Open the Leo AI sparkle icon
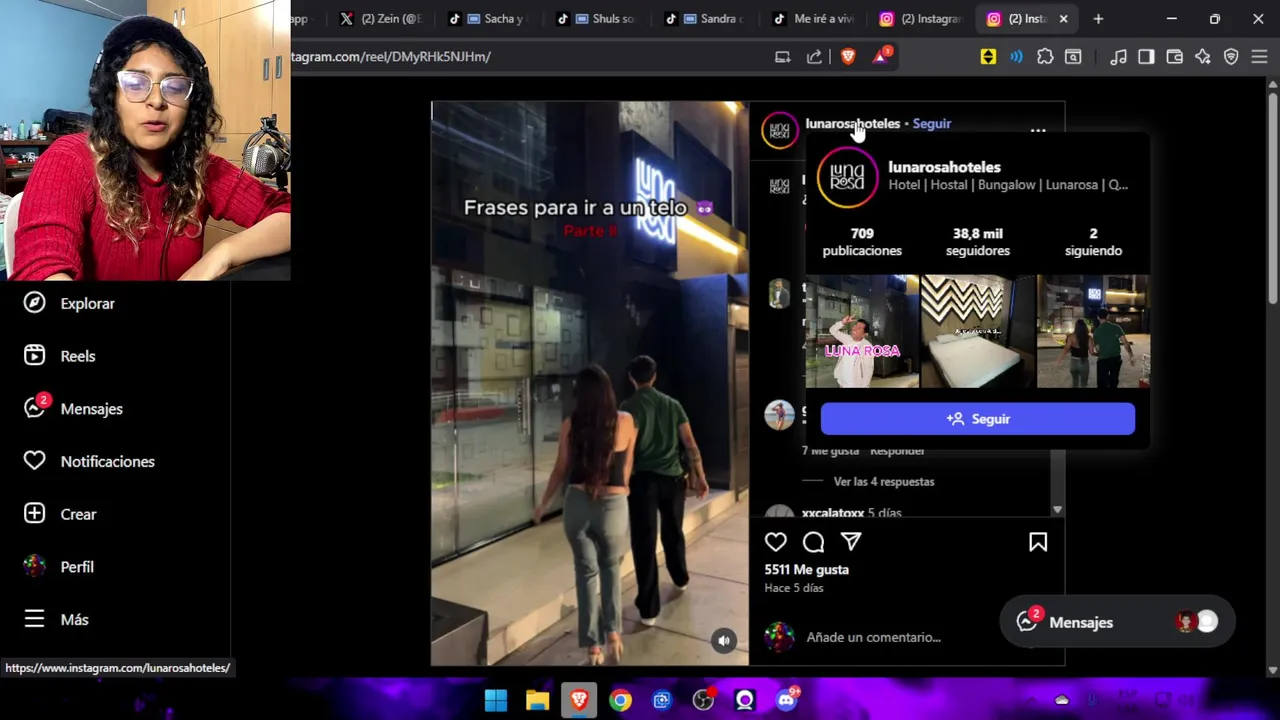This screenshot has height=720, width=1280. click(x=1203, y=57)
